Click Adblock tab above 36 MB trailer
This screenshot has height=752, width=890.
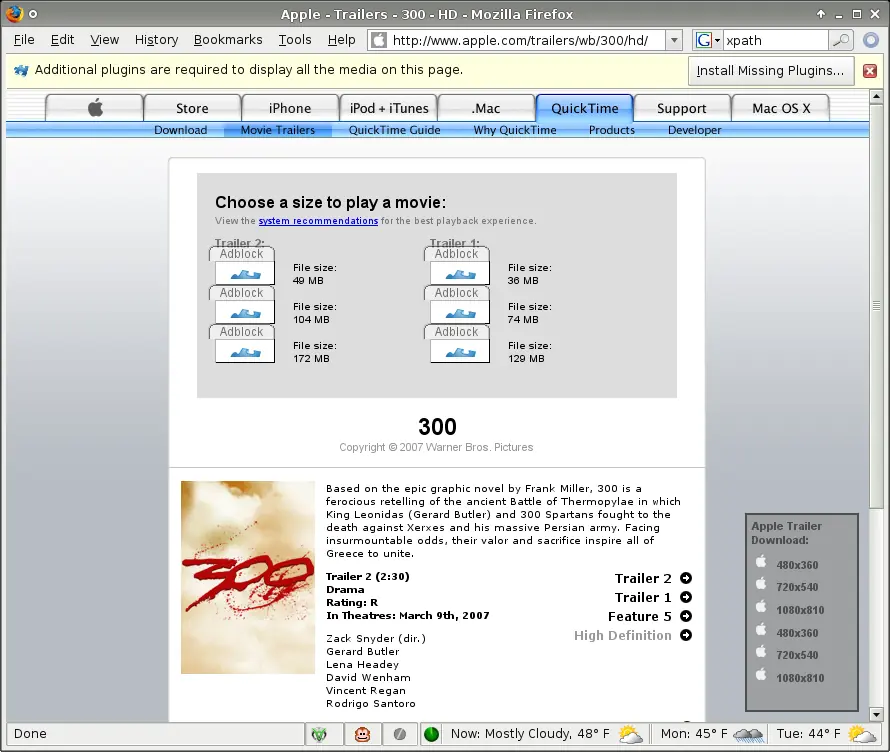457,254
